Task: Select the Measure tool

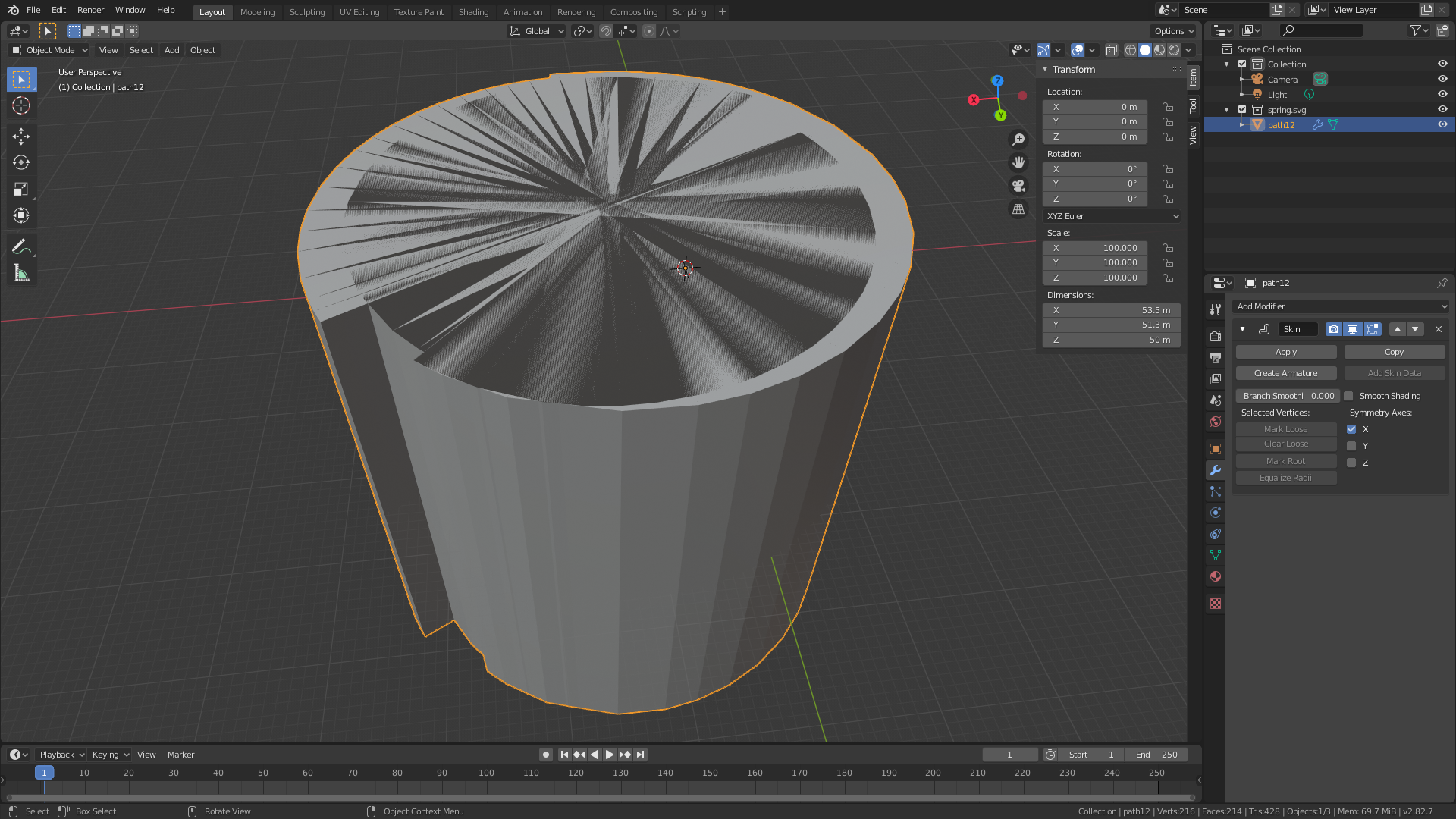Action: click(x=21, y=274)
